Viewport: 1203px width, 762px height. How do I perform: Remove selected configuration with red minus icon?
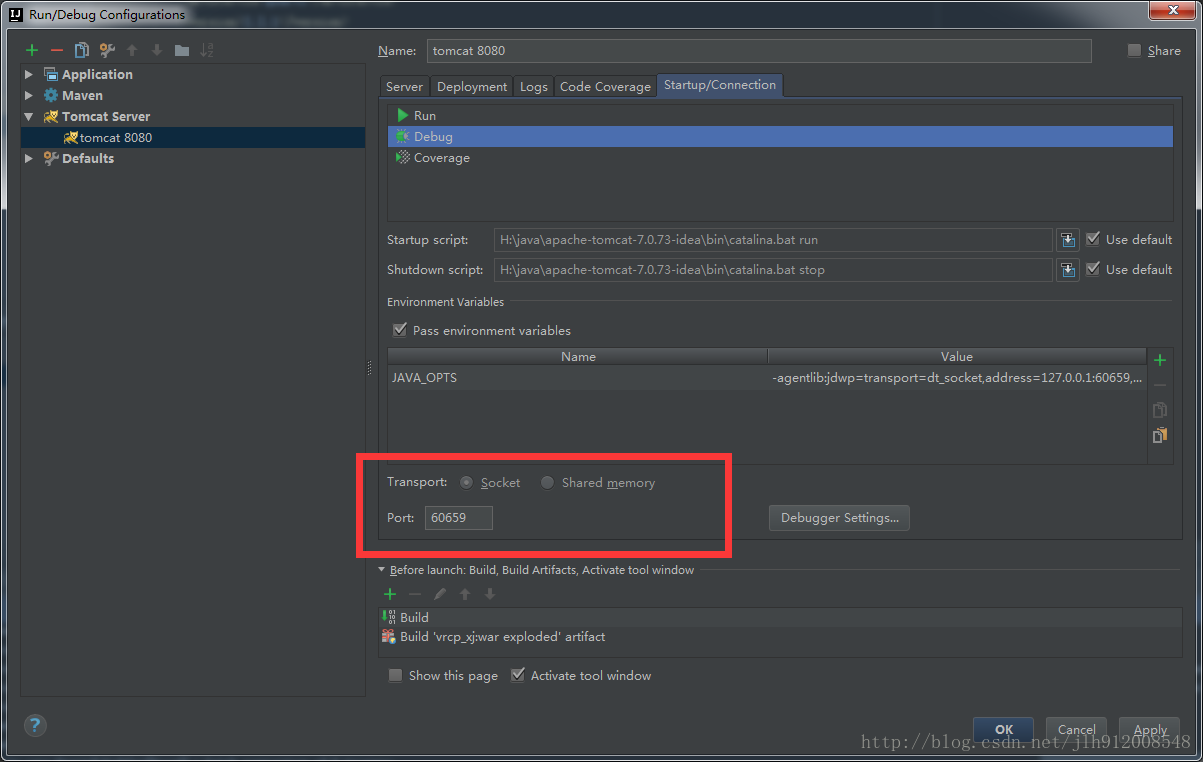click(x=57, y=50)
